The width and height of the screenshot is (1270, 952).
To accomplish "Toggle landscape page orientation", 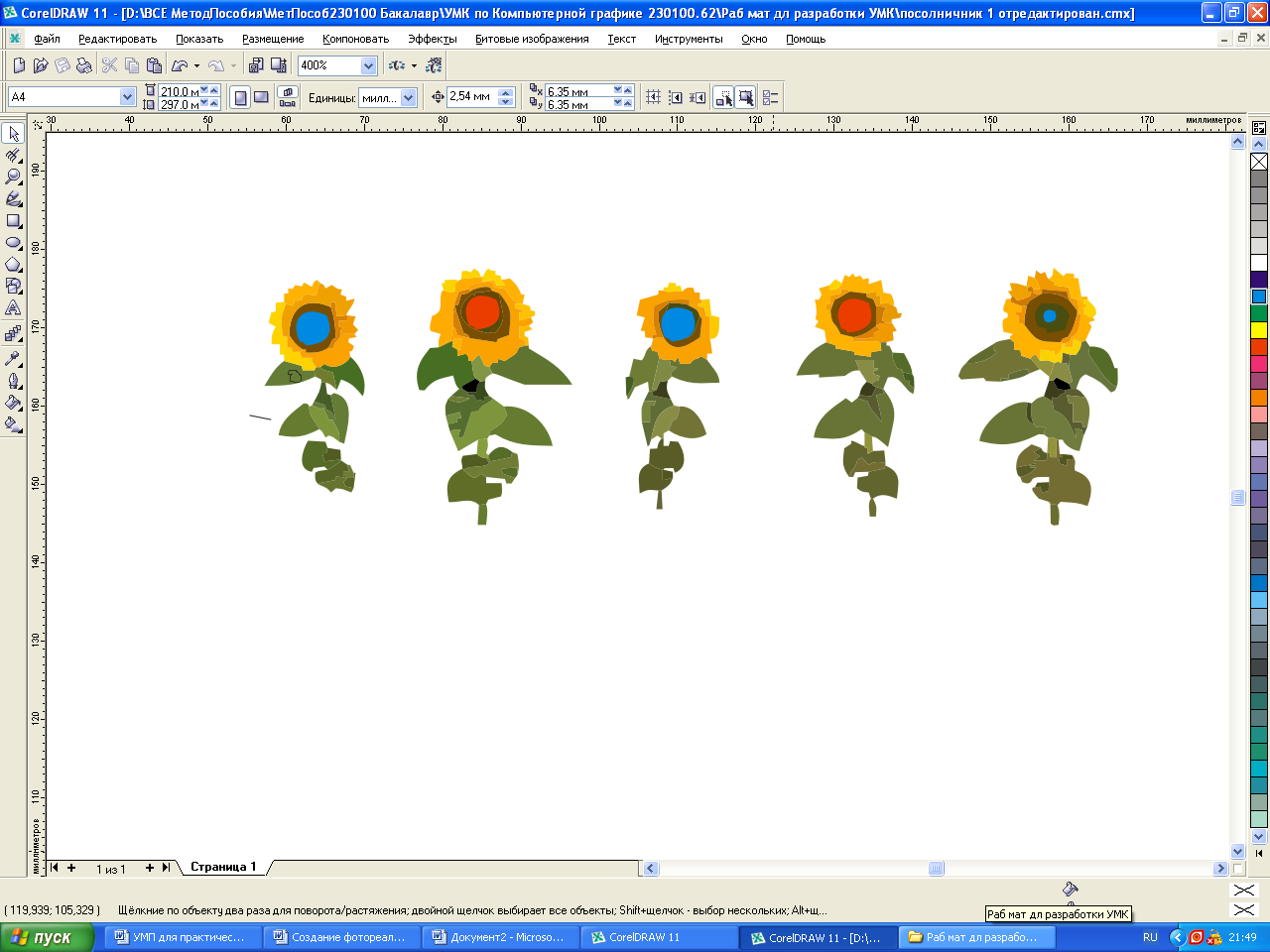I will 261,97.
